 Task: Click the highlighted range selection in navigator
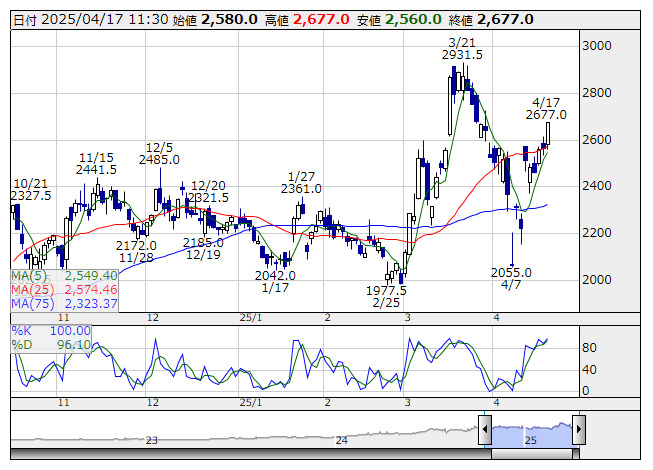532,435
